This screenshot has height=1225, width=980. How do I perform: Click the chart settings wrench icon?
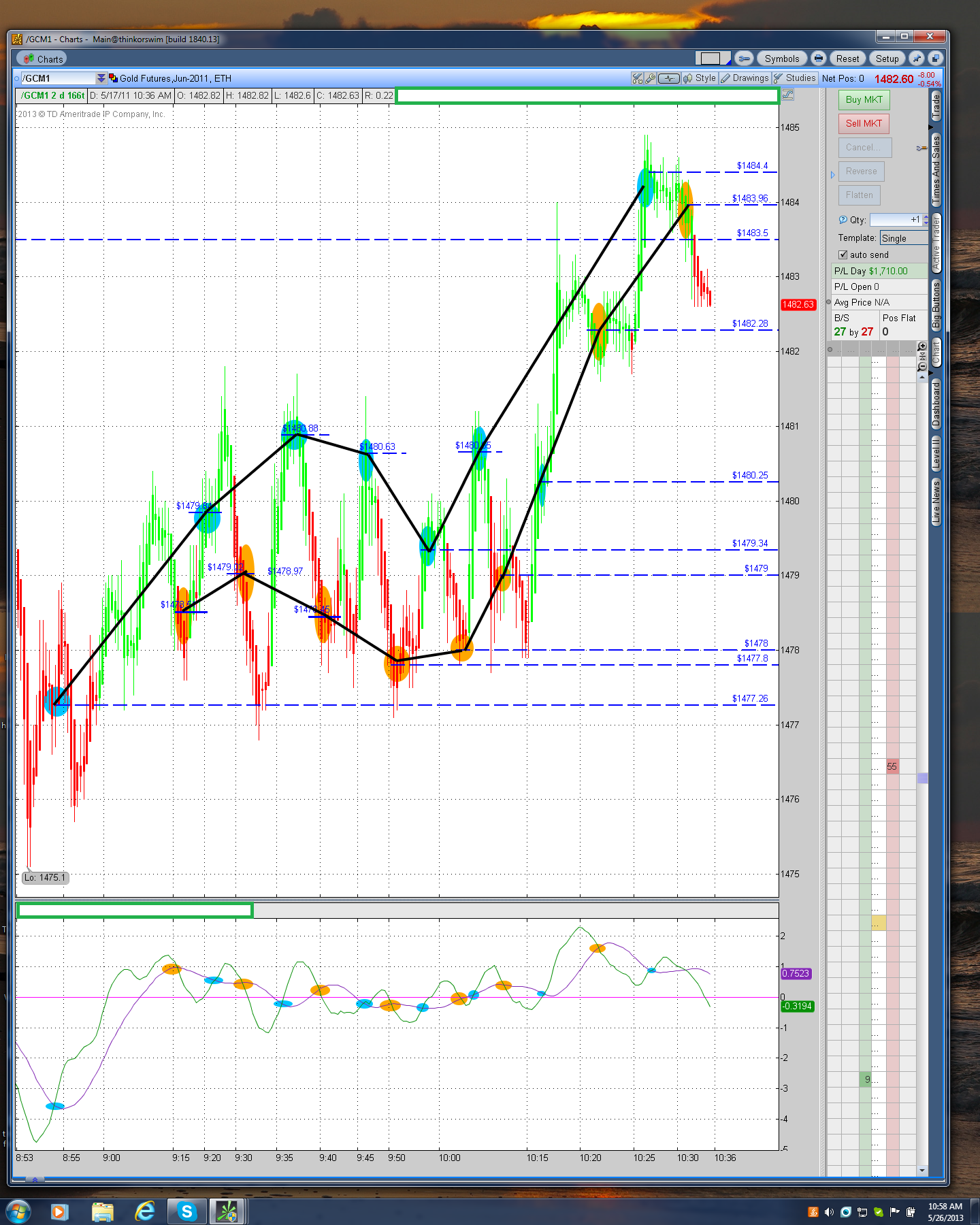(x=650, y=78)
